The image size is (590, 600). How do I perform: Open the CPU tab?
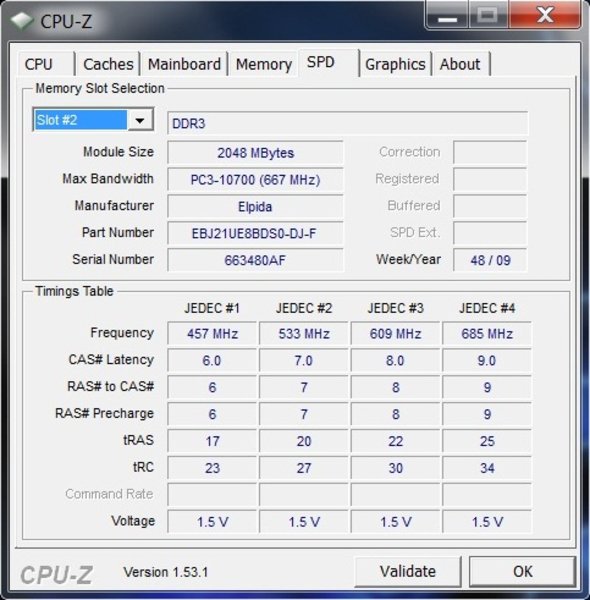pyautogui.click(x=46, y=64)
